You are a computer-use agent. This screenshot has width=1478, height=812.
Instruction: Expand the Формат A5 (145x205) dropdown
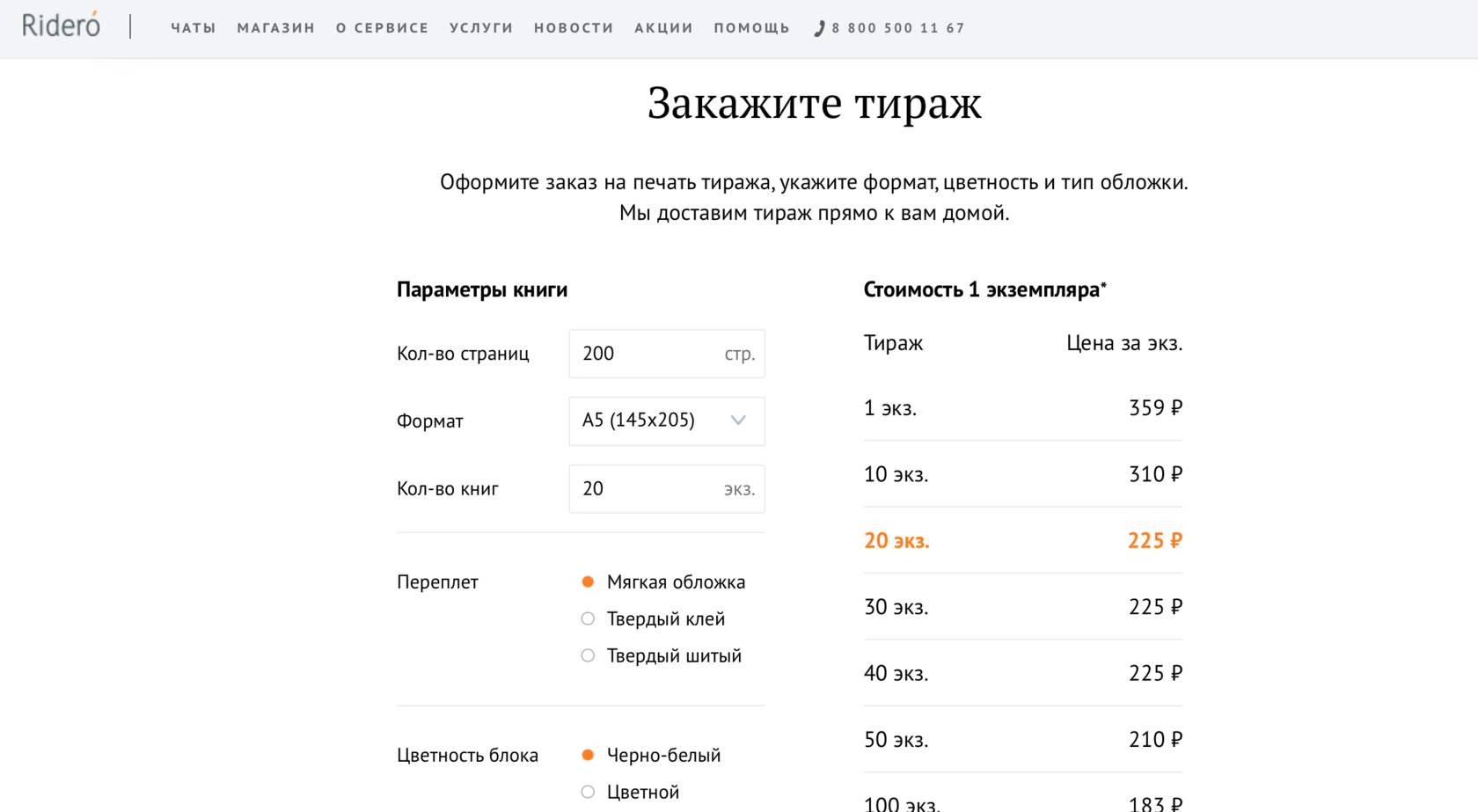[x=667, y=421]
